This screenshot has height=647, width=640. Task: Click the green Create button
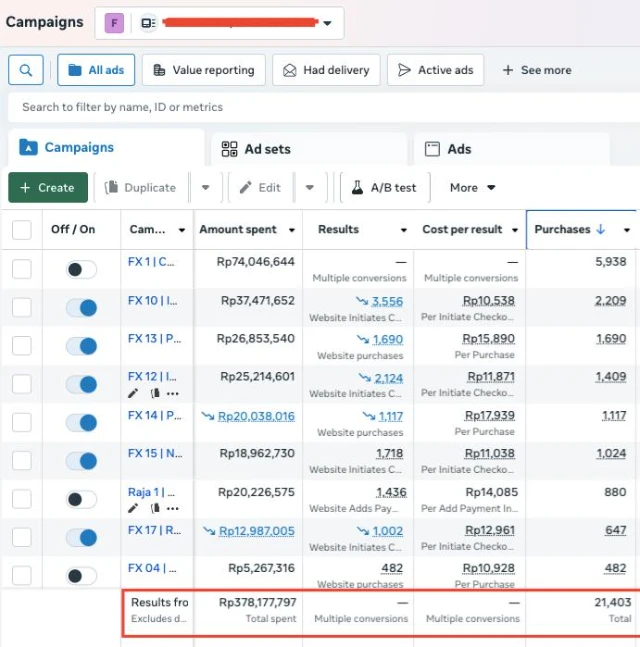click(x=47, y=187)
